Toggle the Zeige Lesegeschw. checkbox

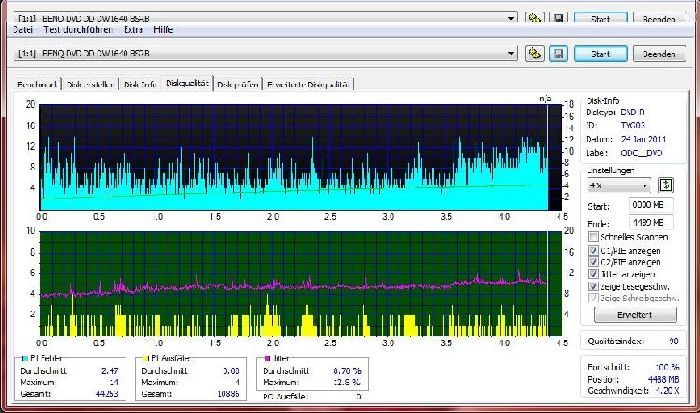pyautogui.click(x=593, y=287)
